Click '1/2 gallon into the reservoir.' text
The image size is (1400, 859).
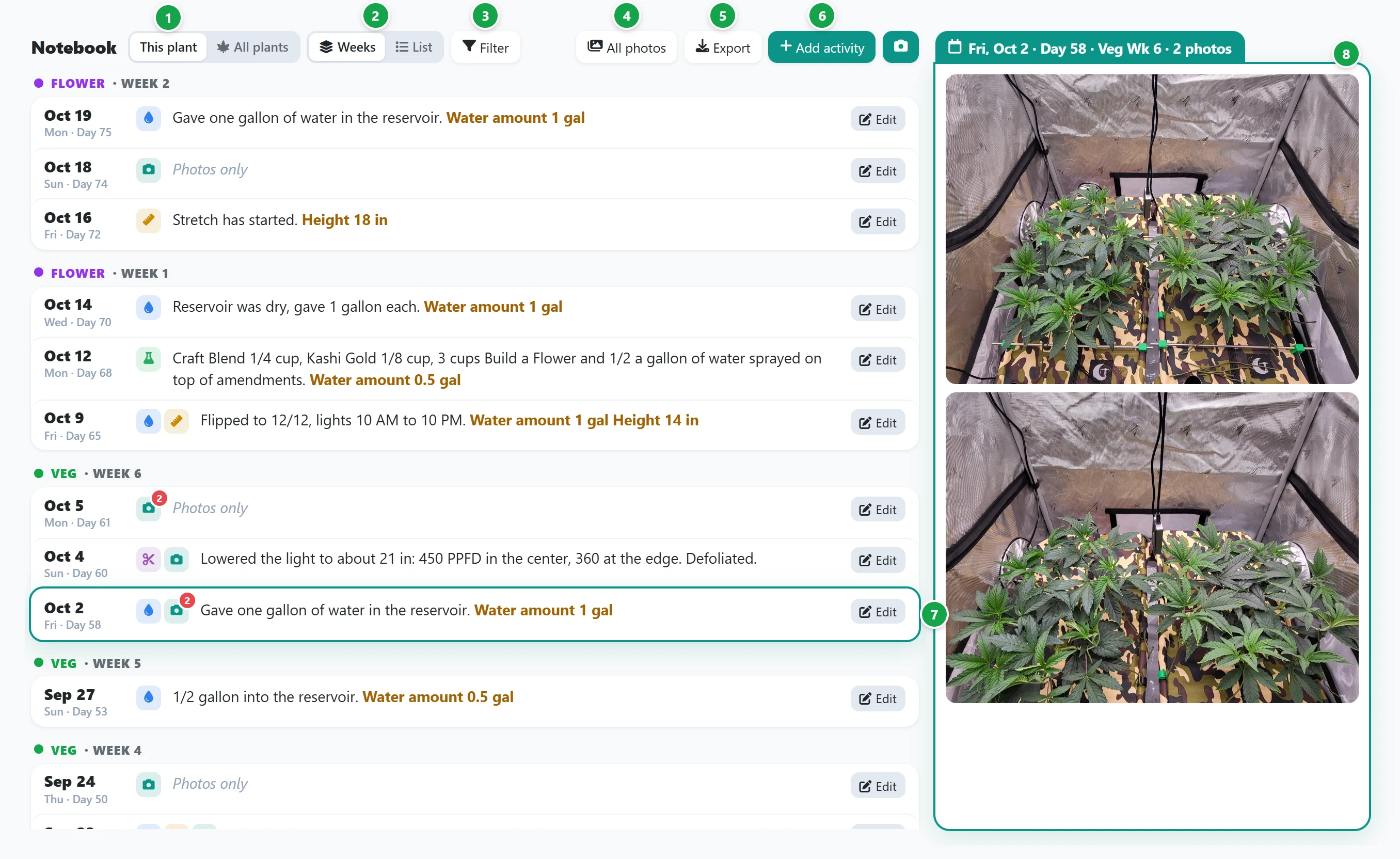pyautogui.click(x=265, y=697)
